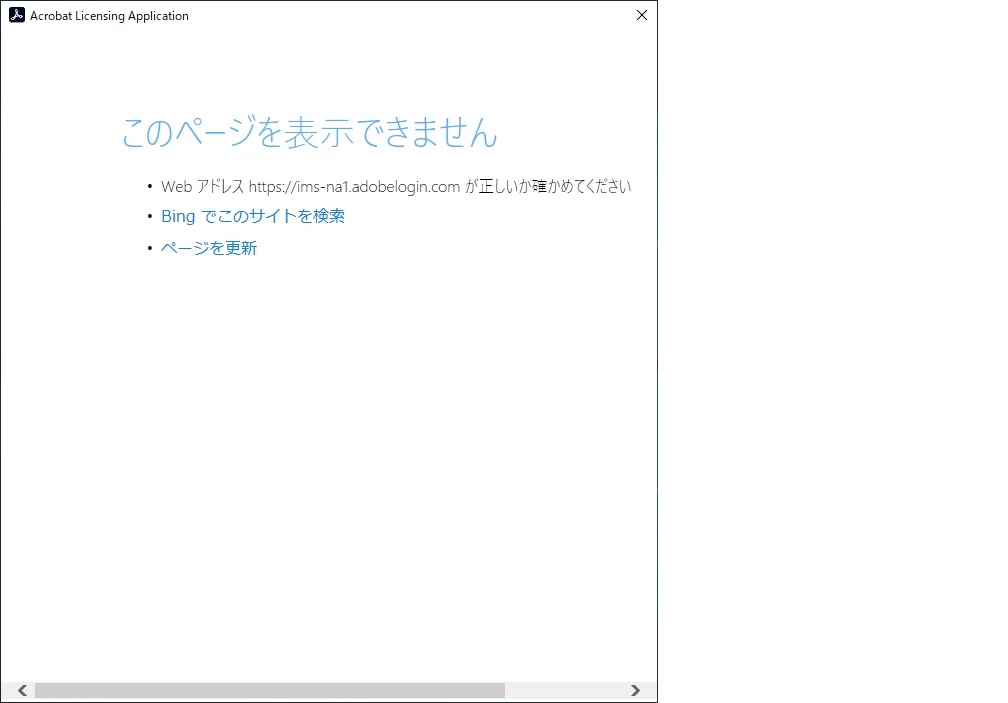1008x703 pixels.
Task: Click the right arrow of horizontal scrollbar
Action: point(635,690)
